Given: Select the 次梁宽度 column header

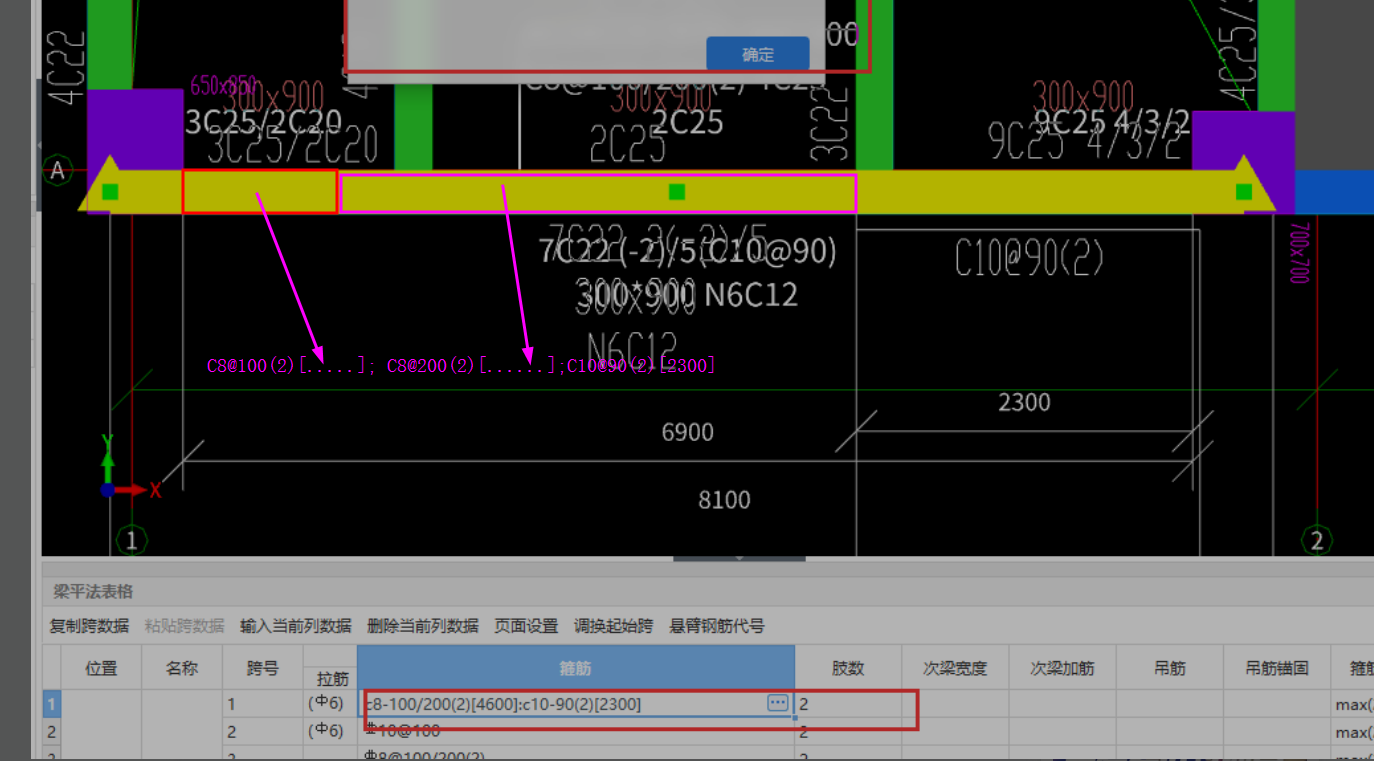Looking at the screenshot, I should pos(955,667).
